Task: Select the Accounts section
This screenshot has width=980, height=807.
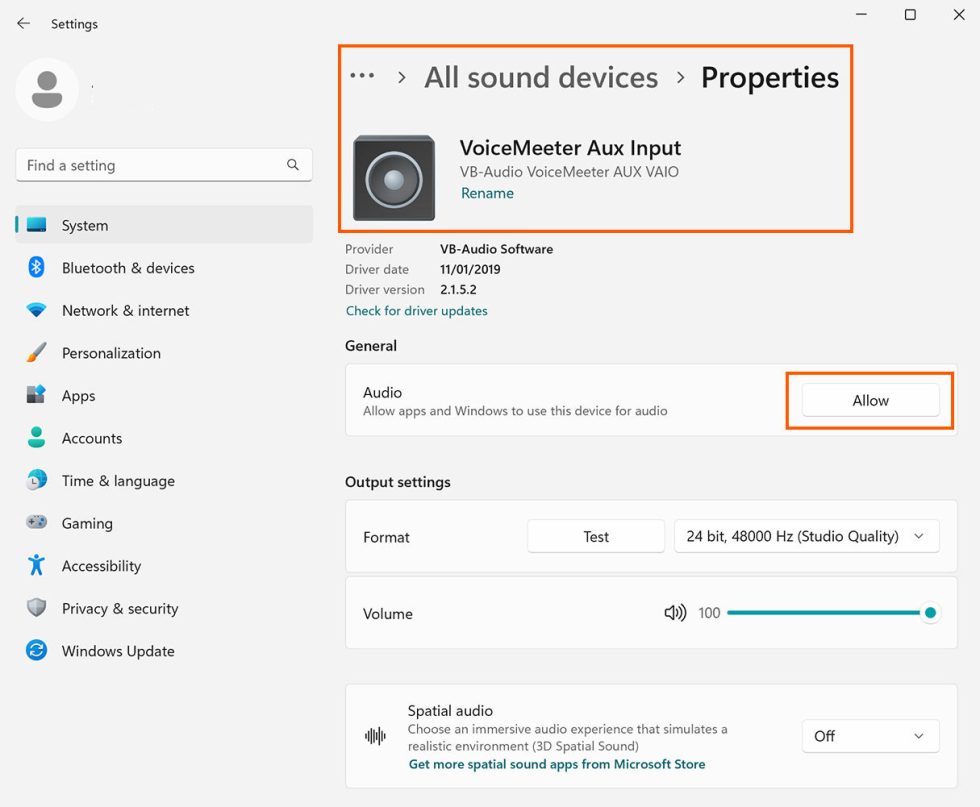Action: 92,438
